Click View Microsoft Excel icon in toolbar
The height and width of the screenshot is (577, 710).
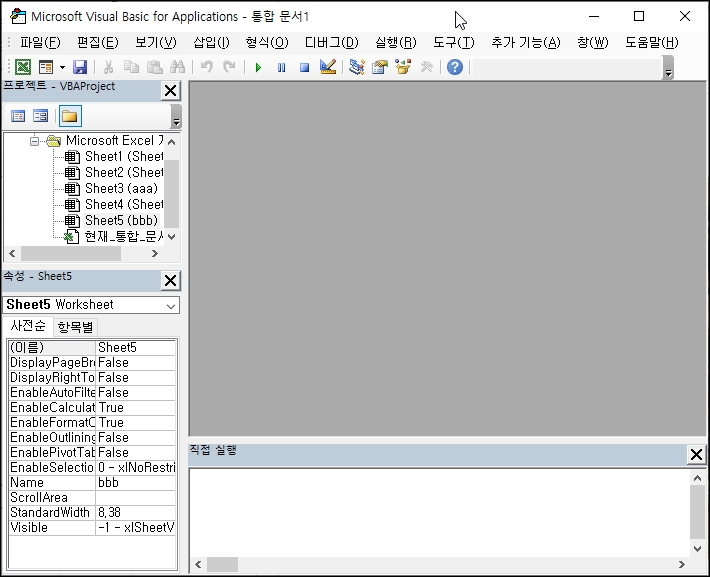tap(23, 67)
